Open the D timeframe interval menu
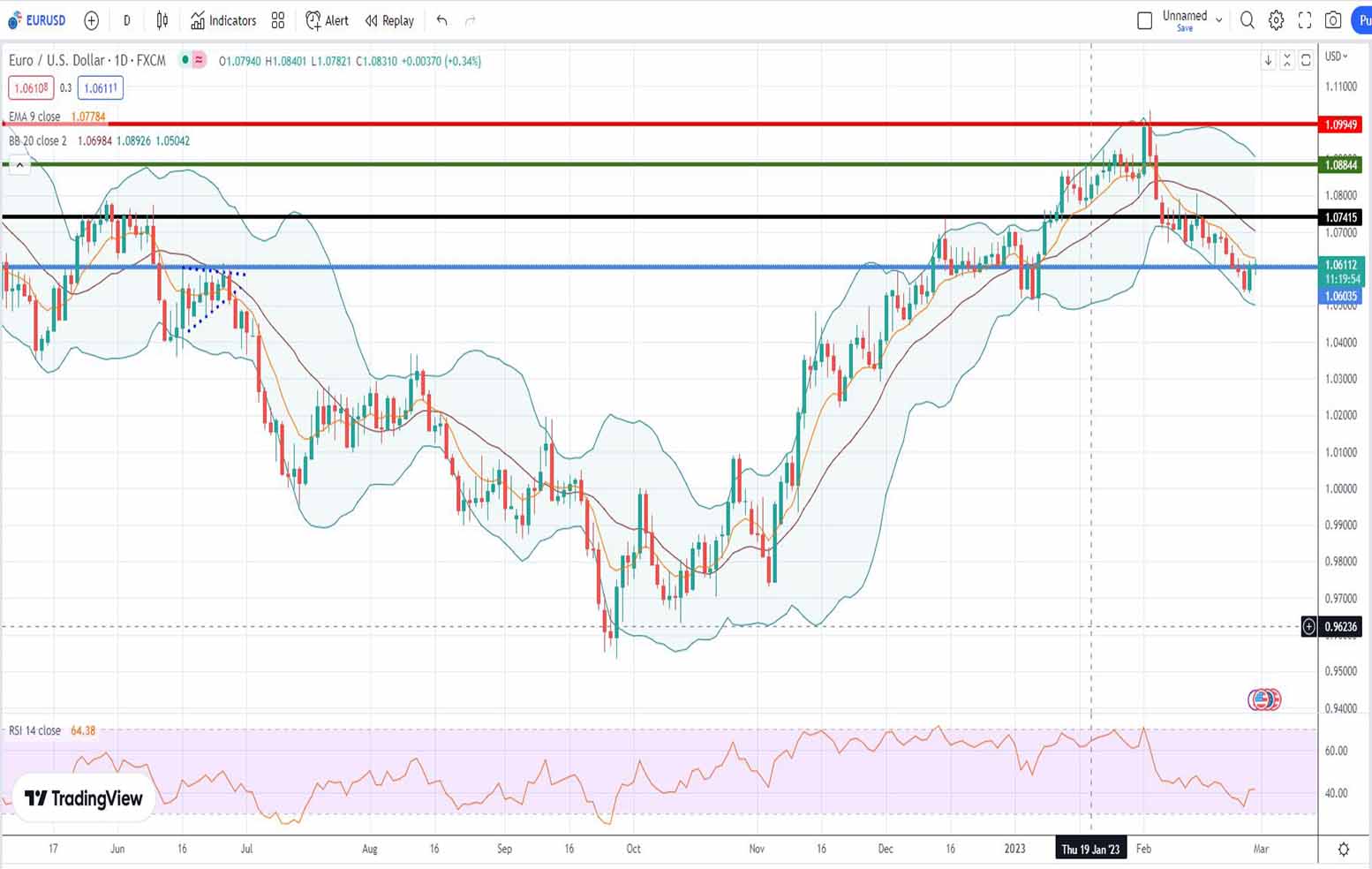1372x869 pixels. pos(127,20)
